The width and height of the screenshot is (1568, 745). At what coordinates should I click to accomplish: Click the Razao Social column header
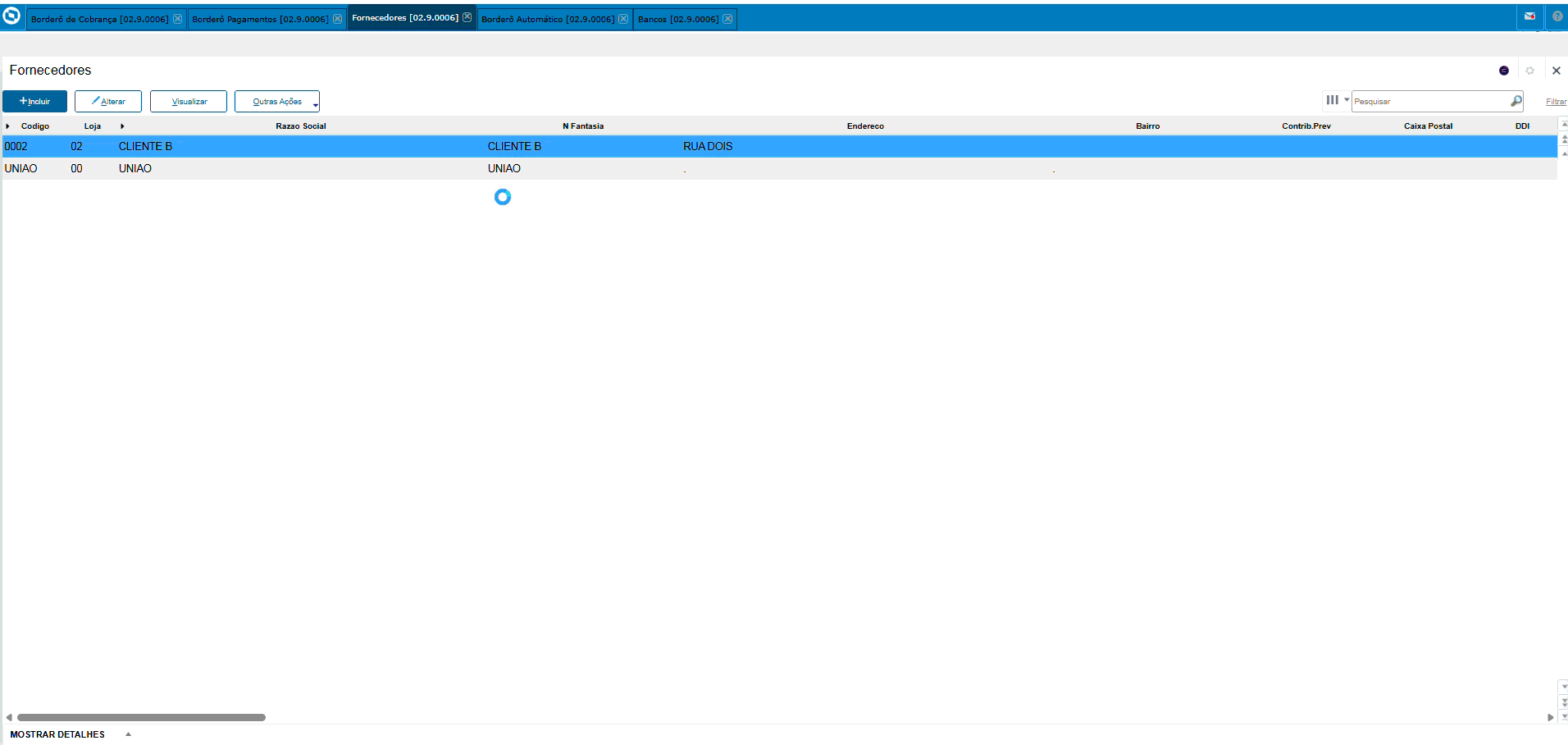[301, 126]
